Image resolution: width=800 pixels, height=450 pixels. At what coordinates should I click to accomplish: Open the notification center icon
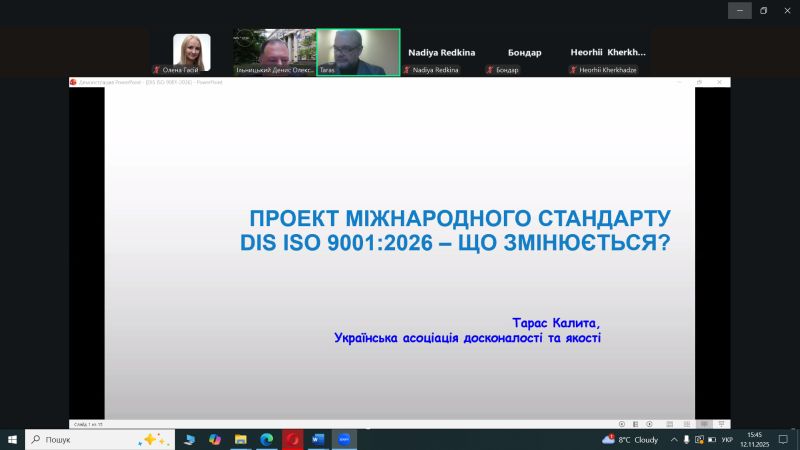pyautogui.click(x=782, y=439)
